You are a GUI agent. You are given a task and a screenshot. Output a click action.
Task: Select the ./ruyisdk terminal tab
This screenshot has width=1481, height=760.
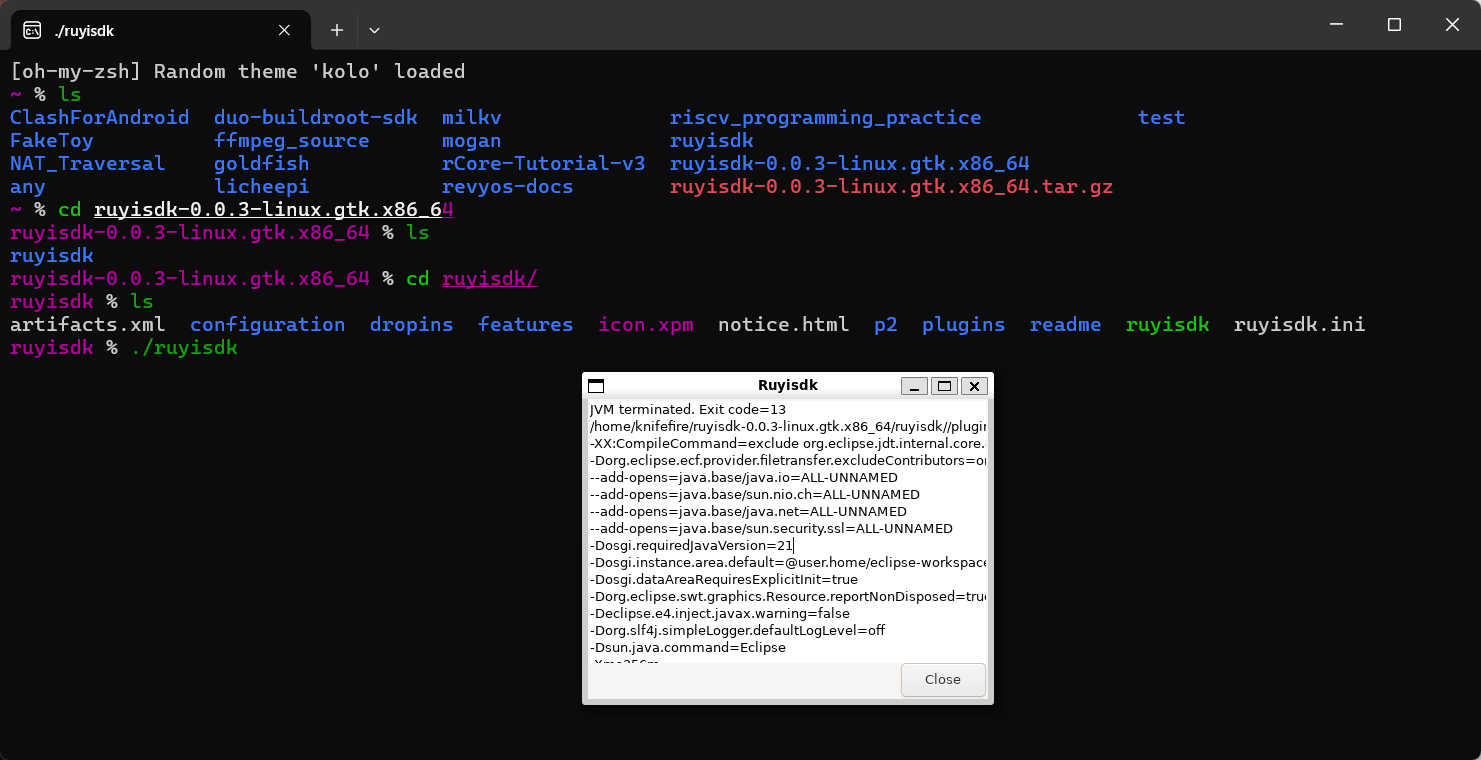150,30
